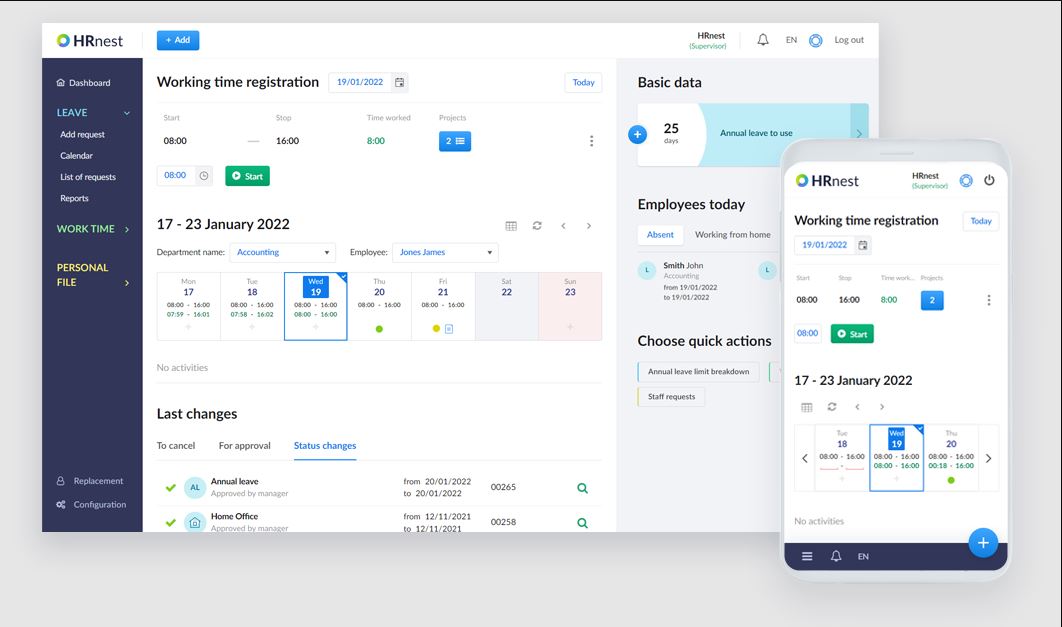This screenshot has height=627, width=1062.
Task: Open Calendar in sidebar
Action: 77,155
